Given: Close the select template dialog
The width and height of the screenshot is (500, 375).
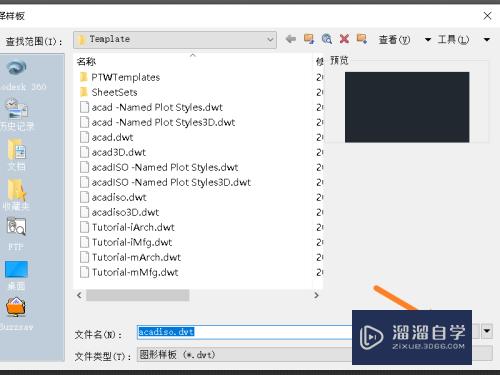Looking at the screenshot, I should (x=487, y=16).
